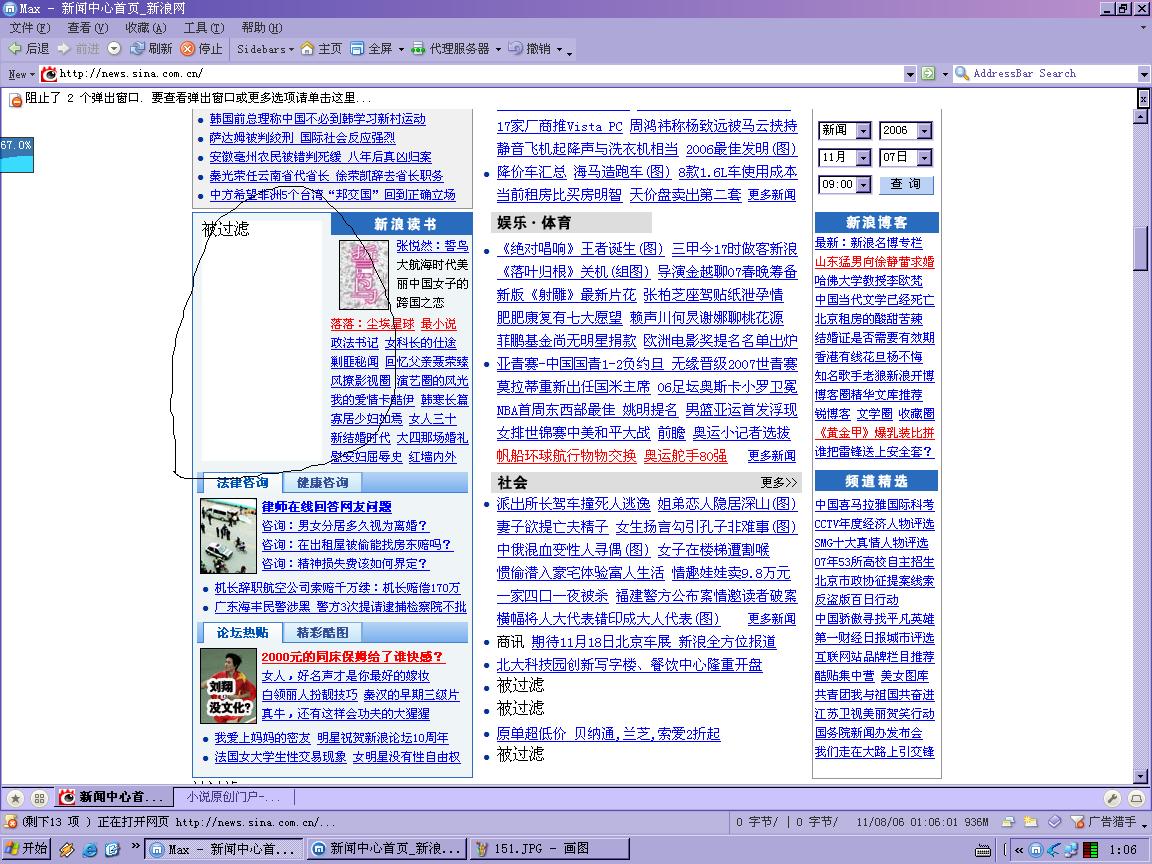Click the 查询 search button

click(906, 184)
